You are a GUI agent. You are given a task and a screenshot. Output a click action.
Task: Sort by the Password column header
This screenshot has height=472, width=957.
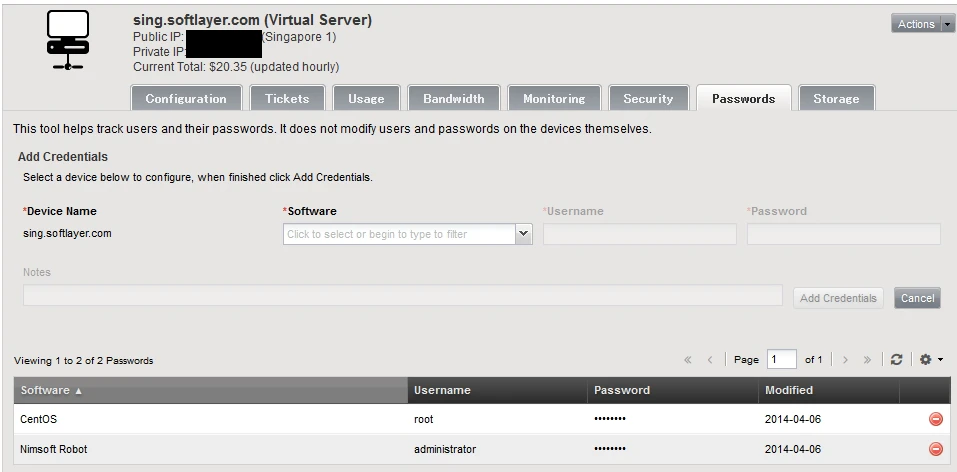pos(673,390)
